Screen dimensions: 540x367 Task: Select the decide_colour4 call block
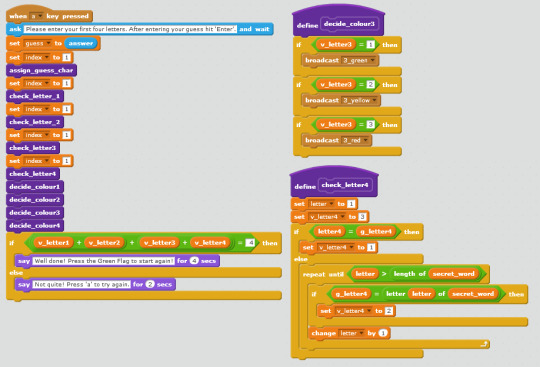pyautogui.click(x=35, y=226)
